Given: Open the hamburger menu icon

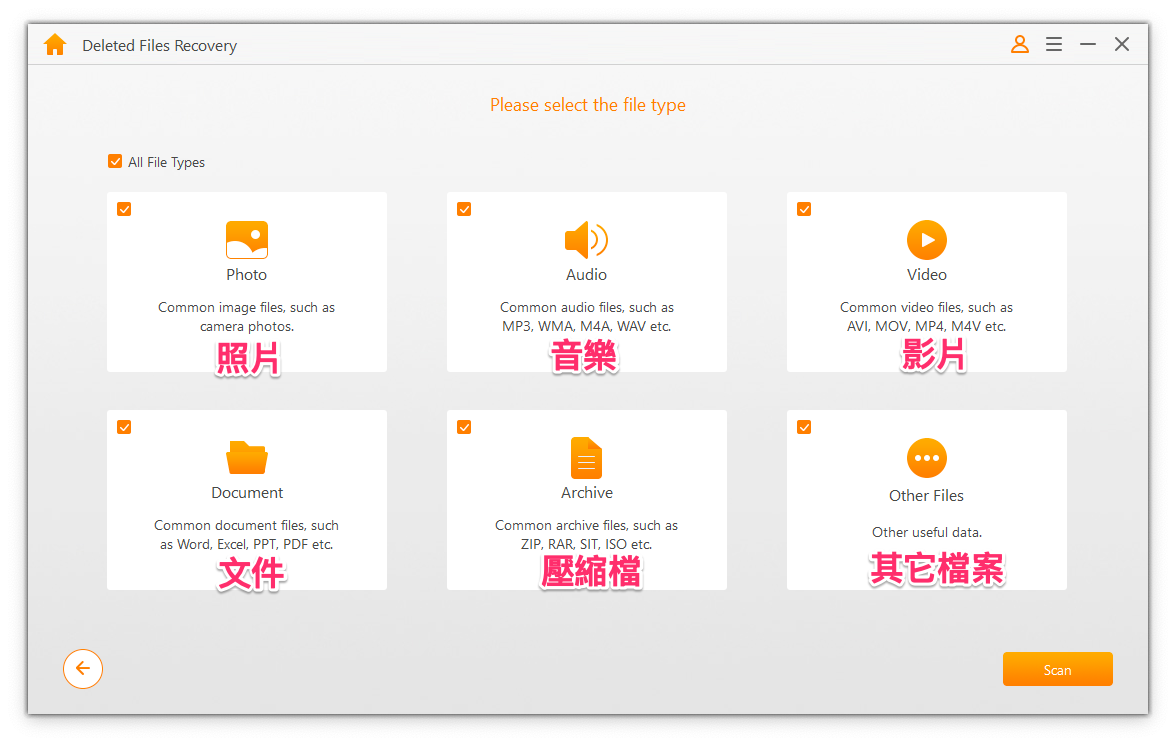Looking at the screenshot, I should pos(1054,44).
